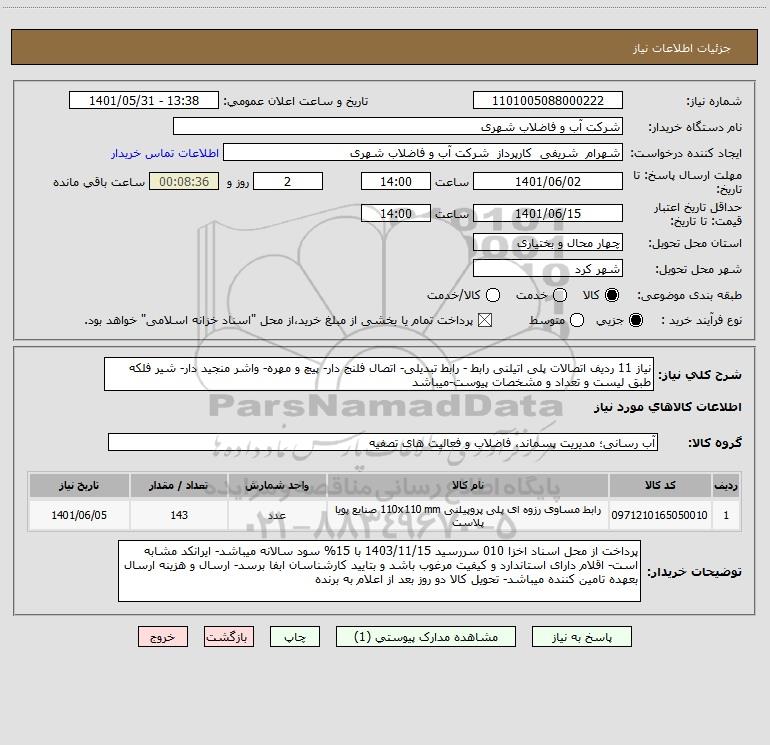Click the تعداد / مقدار column header
The image size is (770, 745).
tap(179, 485)
